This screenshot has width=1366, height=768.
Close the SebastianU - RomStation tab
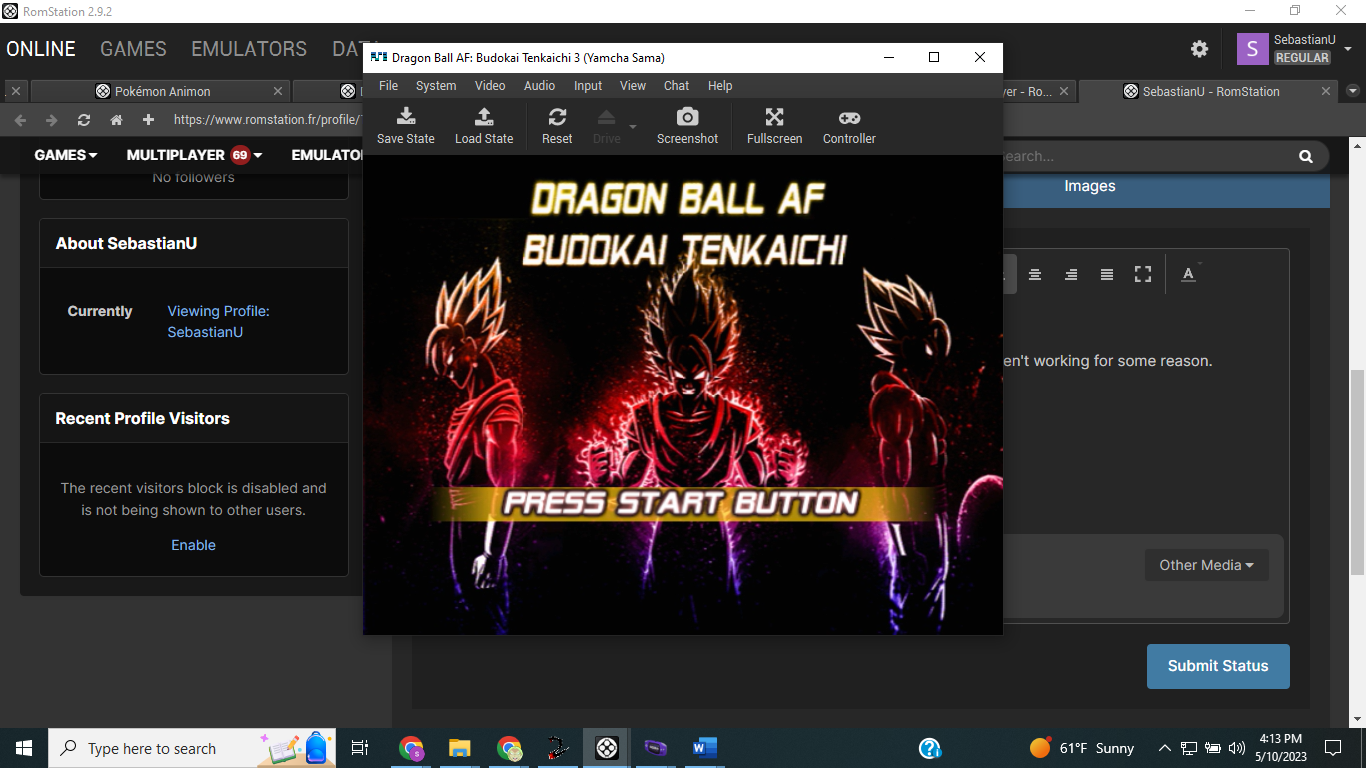(x=1326, y=91)
